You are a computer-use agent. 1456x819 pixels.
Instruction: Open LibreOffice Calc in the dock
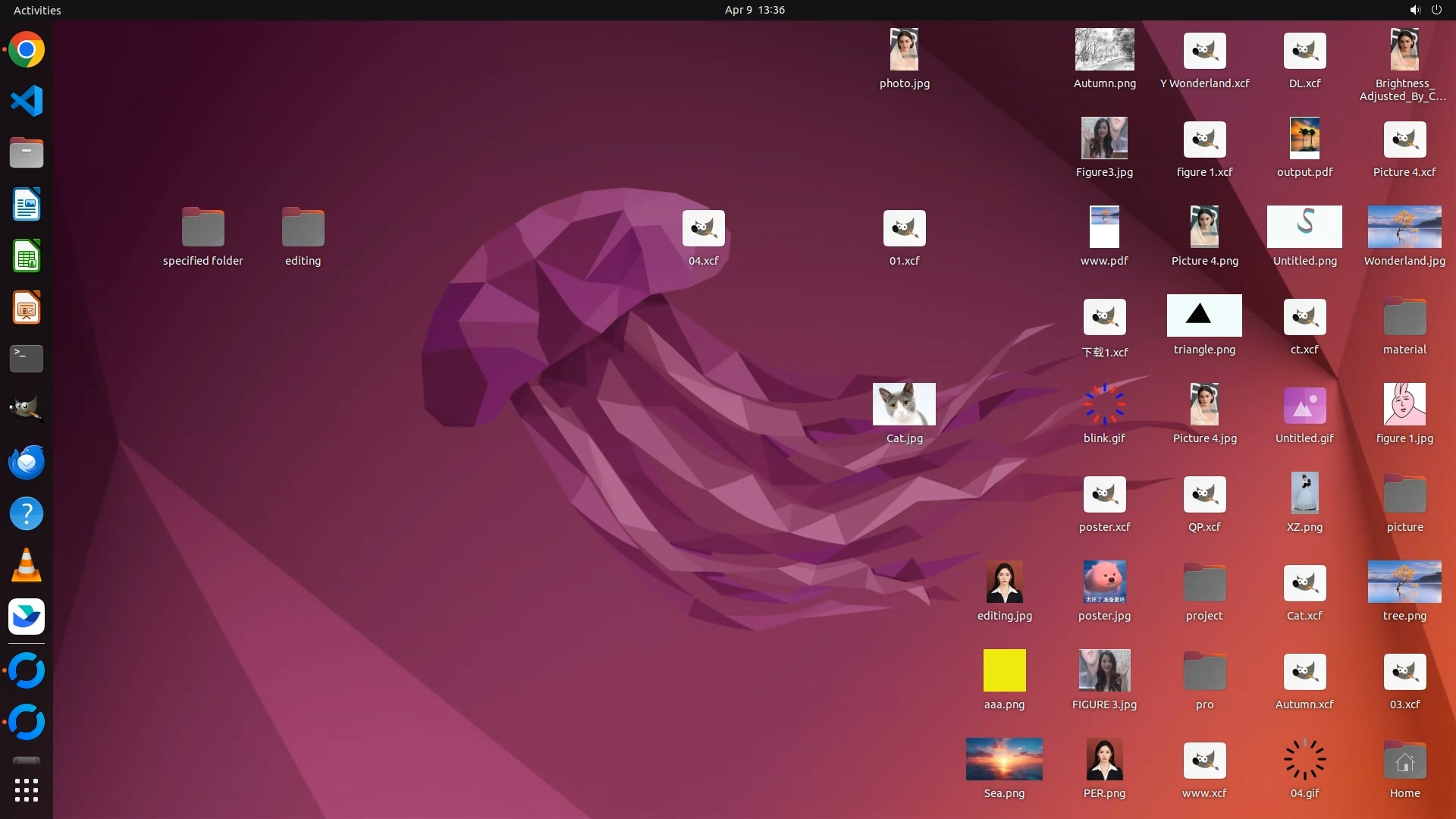tap(27, 256)
